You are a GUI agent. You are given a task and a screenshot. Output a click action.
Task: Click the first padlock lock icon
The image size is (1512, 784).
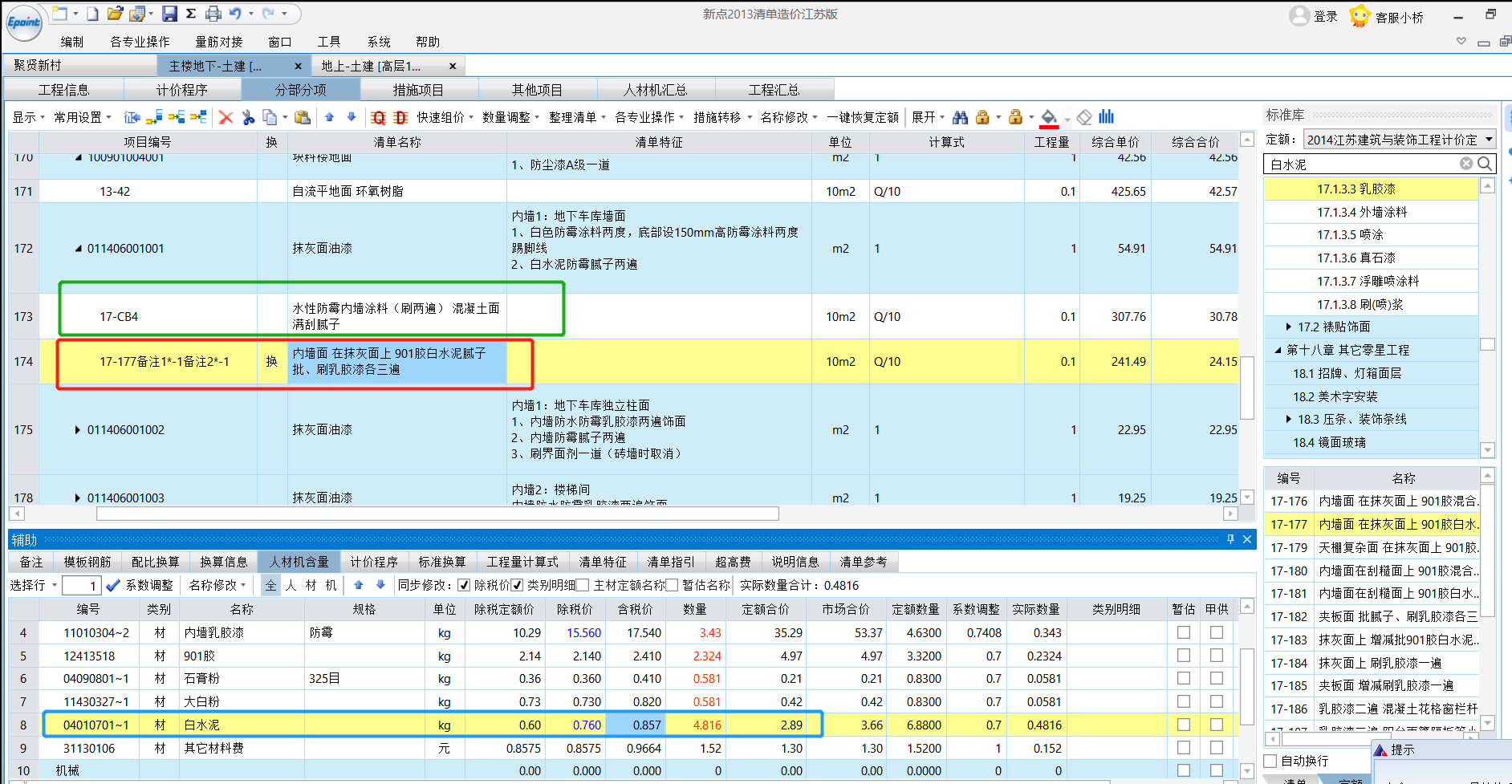pos(982,117)
